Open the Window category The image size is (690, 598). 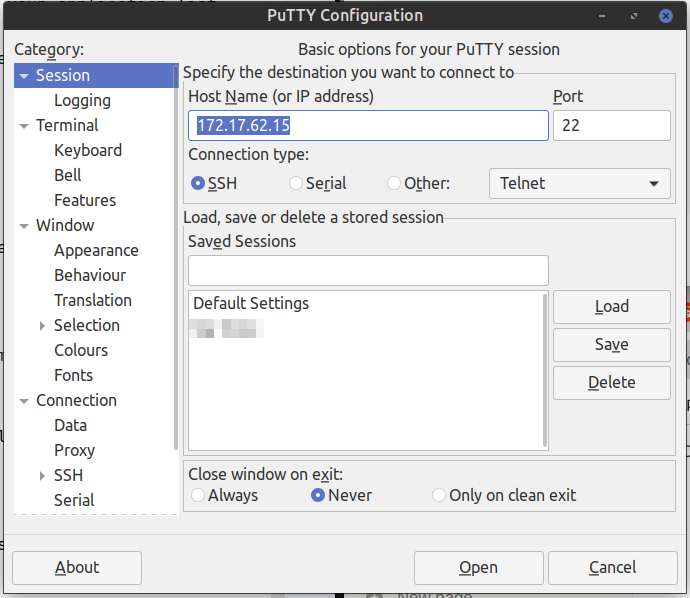[x=65, y=225]
